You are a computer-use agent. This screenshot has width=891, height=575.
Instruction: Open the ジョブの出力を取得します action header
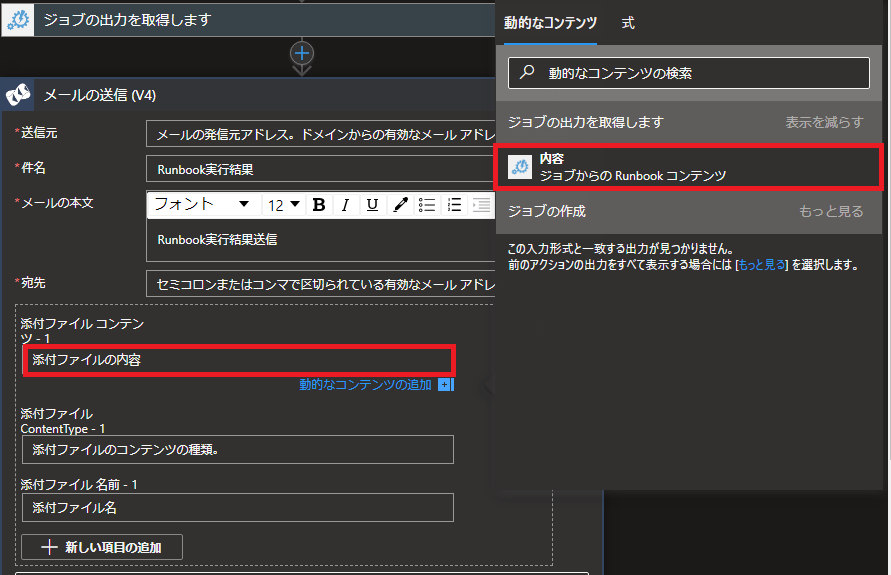click(x=248, y=20)
